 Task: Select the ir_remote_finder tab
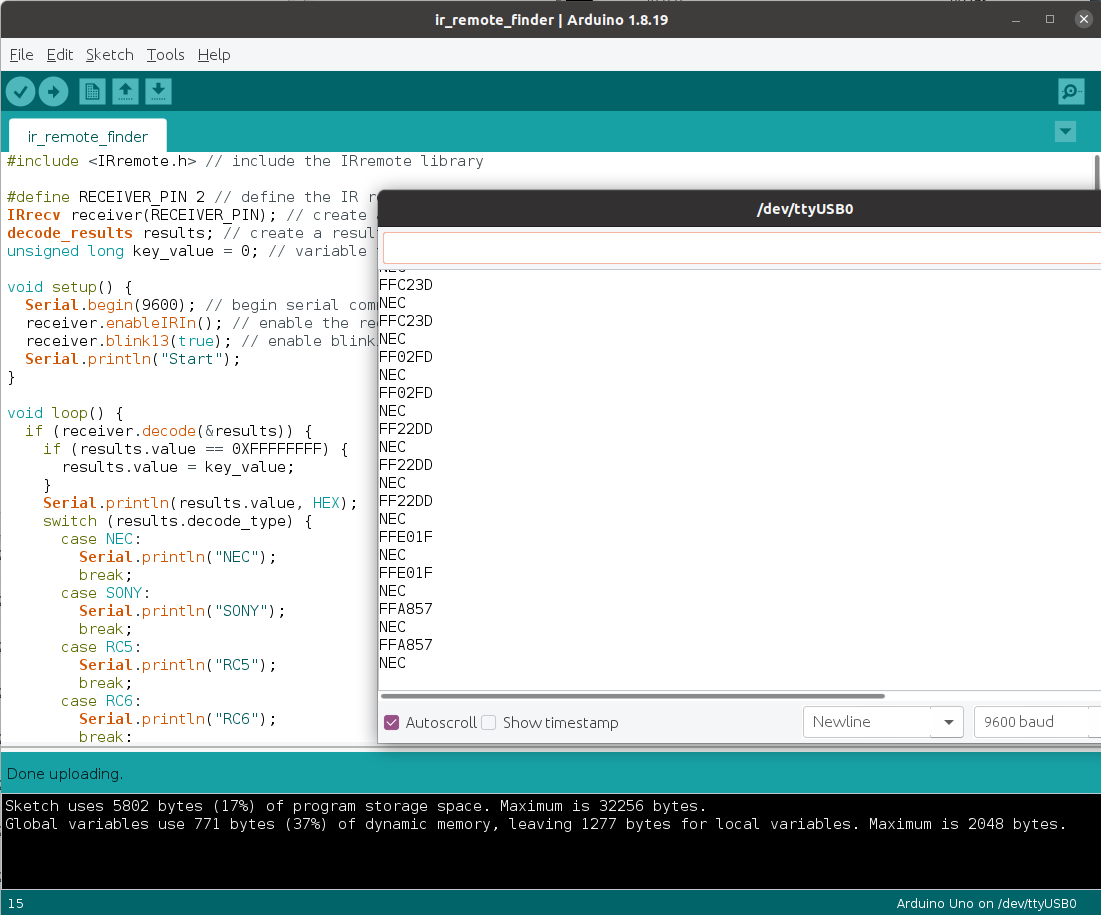point(88,136)
